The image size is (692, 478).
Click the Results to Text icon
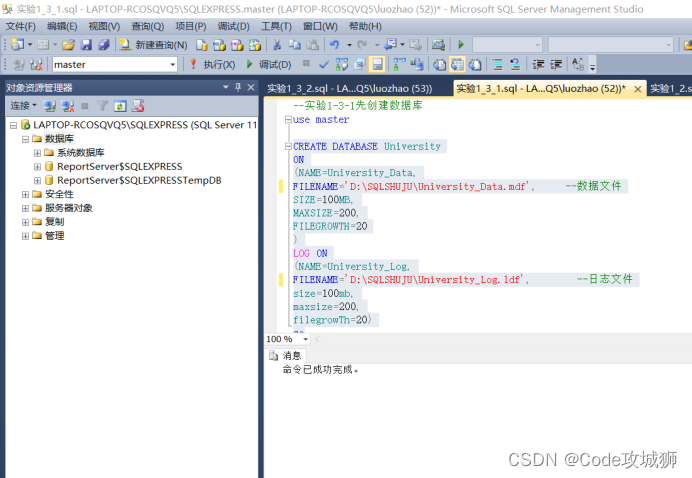(x=439, y=65)
